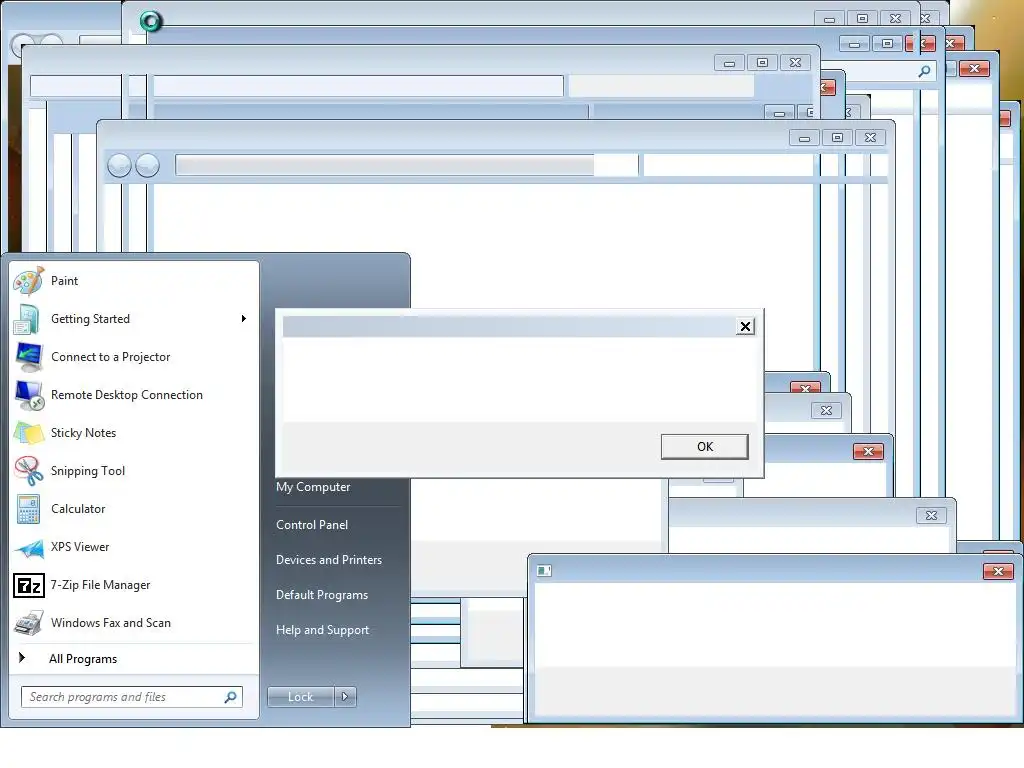Launch the Snipping Tool
This screenshot has width=1024, height=768.
point(134,471)
